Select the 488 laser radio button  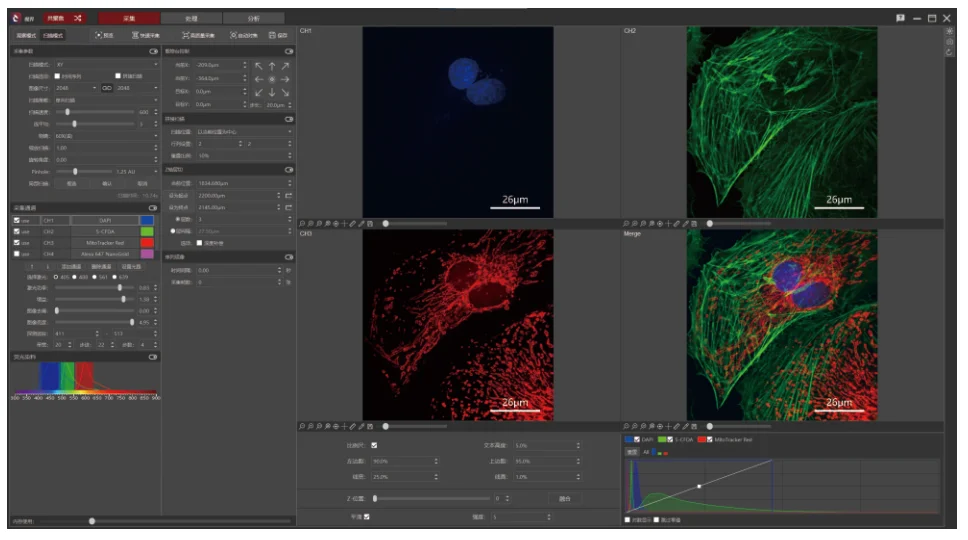(75, 277)
